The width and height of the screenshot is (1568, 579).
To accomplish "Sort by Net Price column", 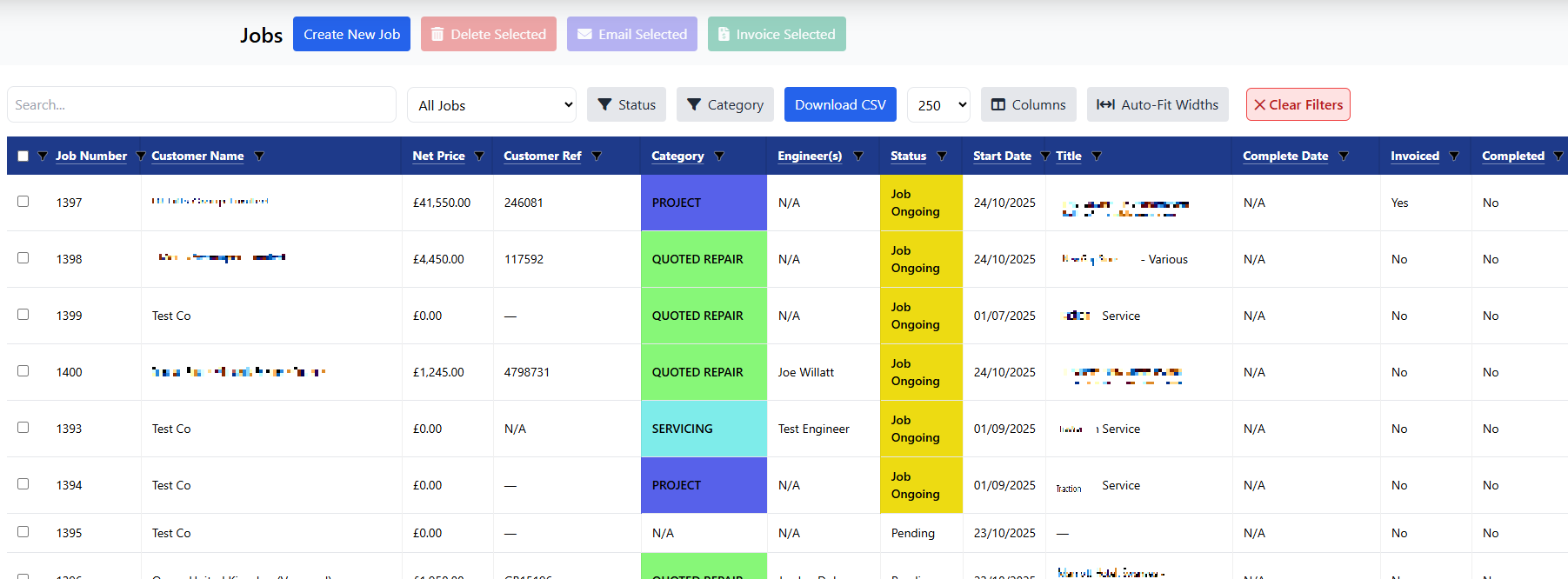I will [x=438, y=156].
